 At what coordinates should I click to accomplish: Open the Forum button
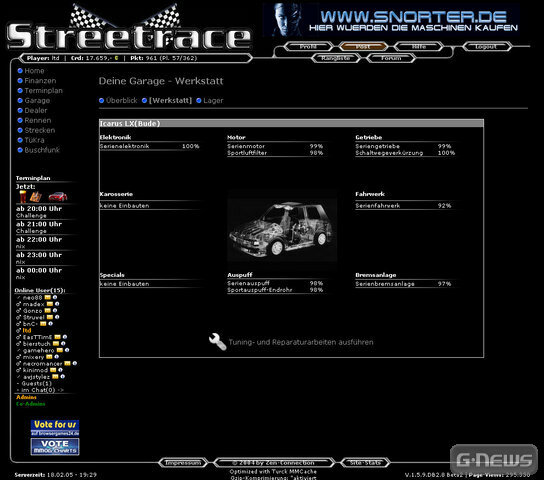pos(391,58)
